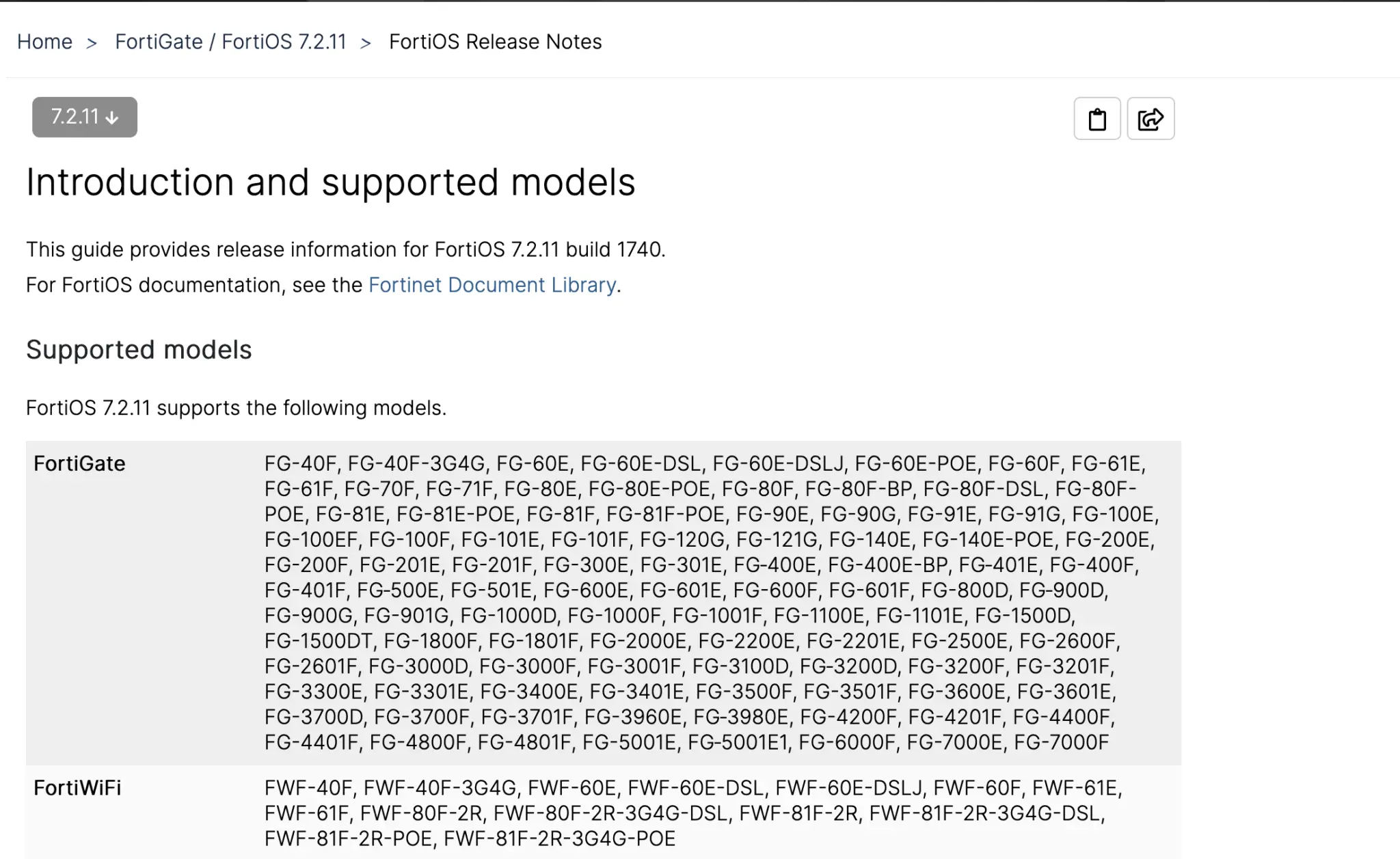
Task: Click FWF-81F-2R-3G4G-POE in the FortiWiFi list
Action: (559, 838)
